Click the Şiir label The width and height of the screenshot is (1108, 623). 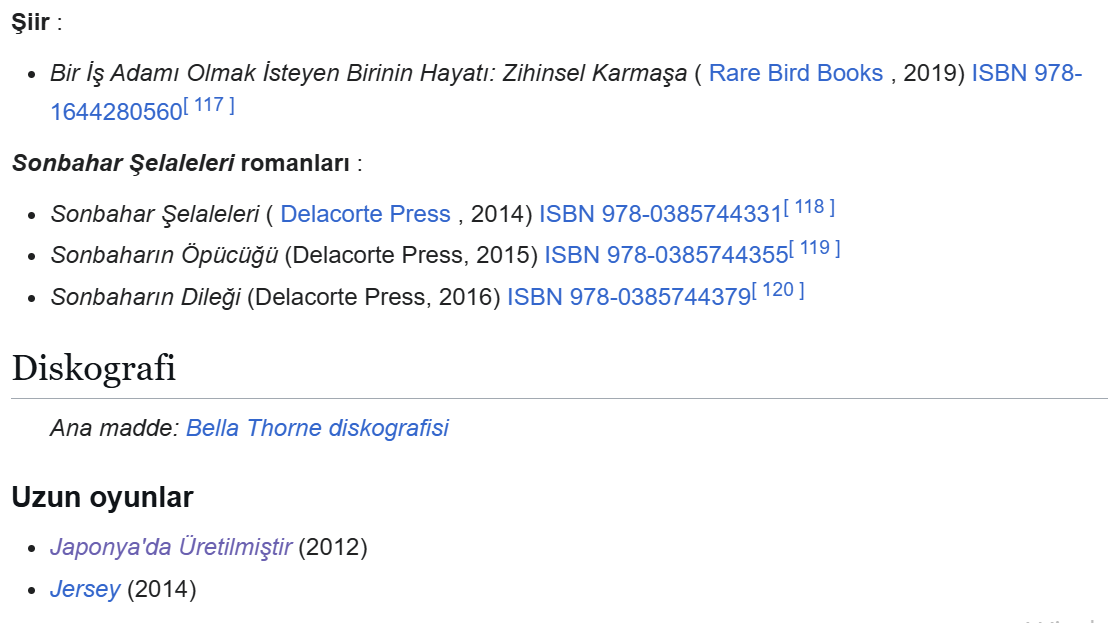point(30,23)
